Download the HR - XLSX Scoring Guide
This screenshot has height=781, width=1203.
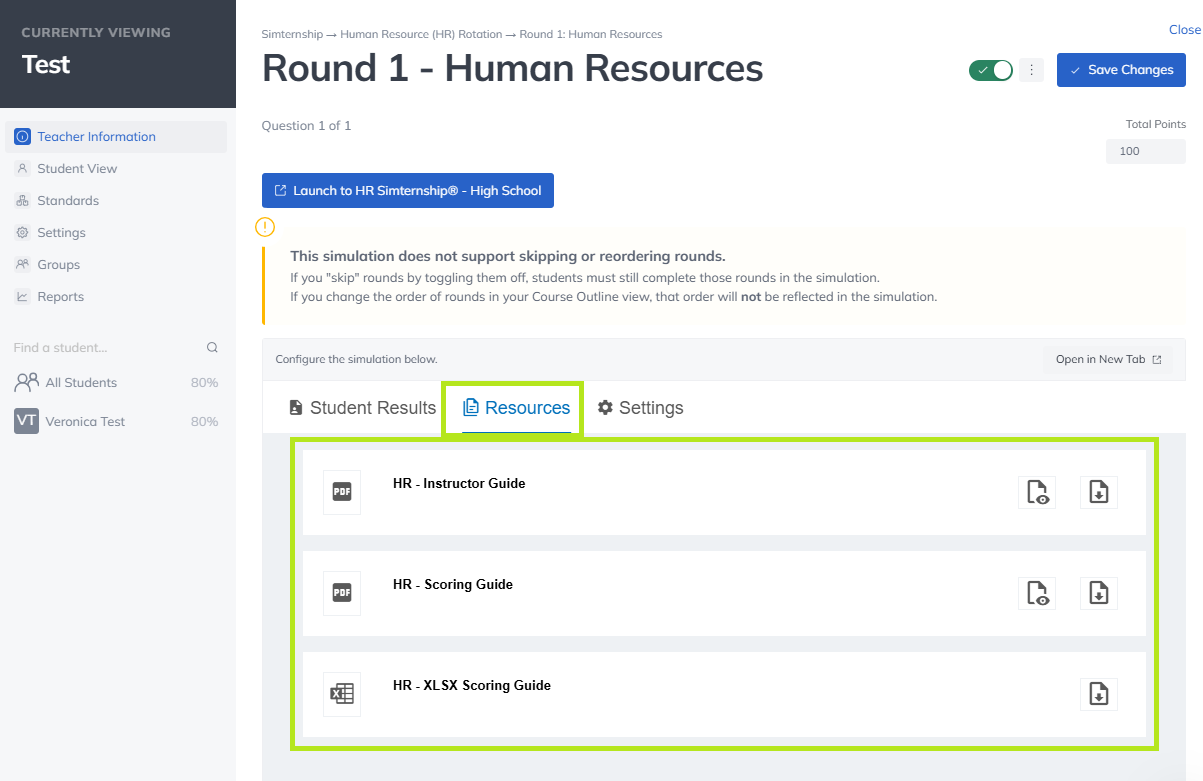1098,694
